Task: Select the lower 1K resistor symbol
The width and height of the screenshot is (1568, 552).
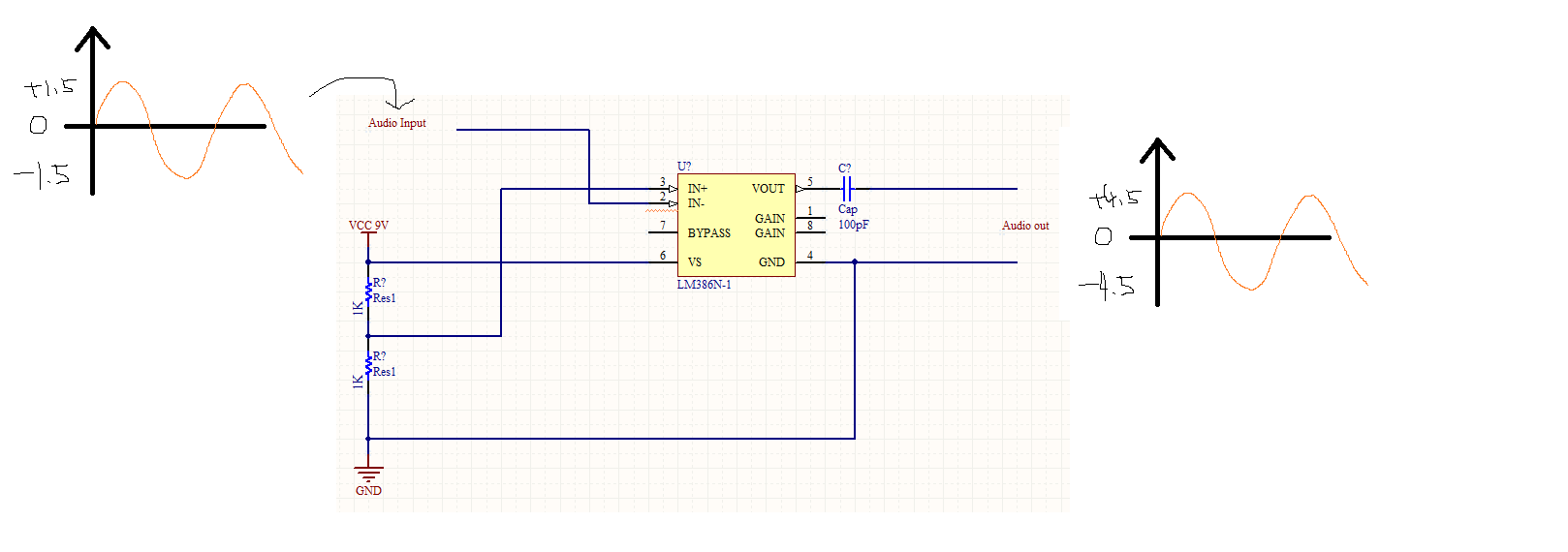Action: tap(368, 364)
